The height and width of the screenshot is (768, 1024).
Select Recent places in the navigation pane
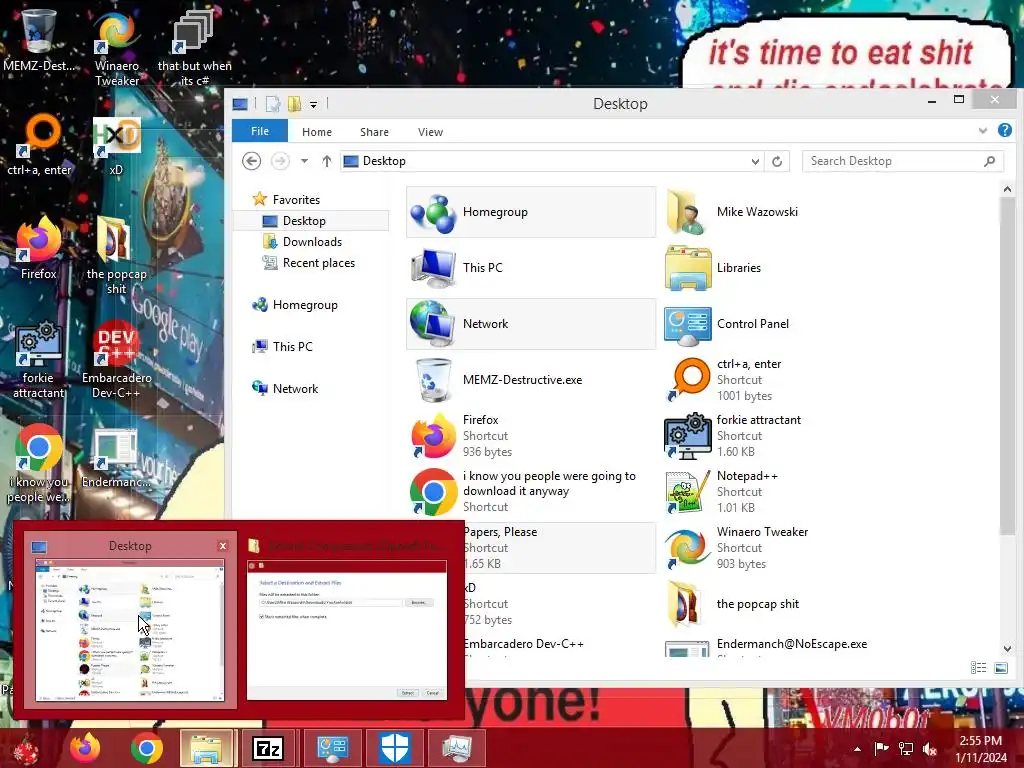[319, 263]
